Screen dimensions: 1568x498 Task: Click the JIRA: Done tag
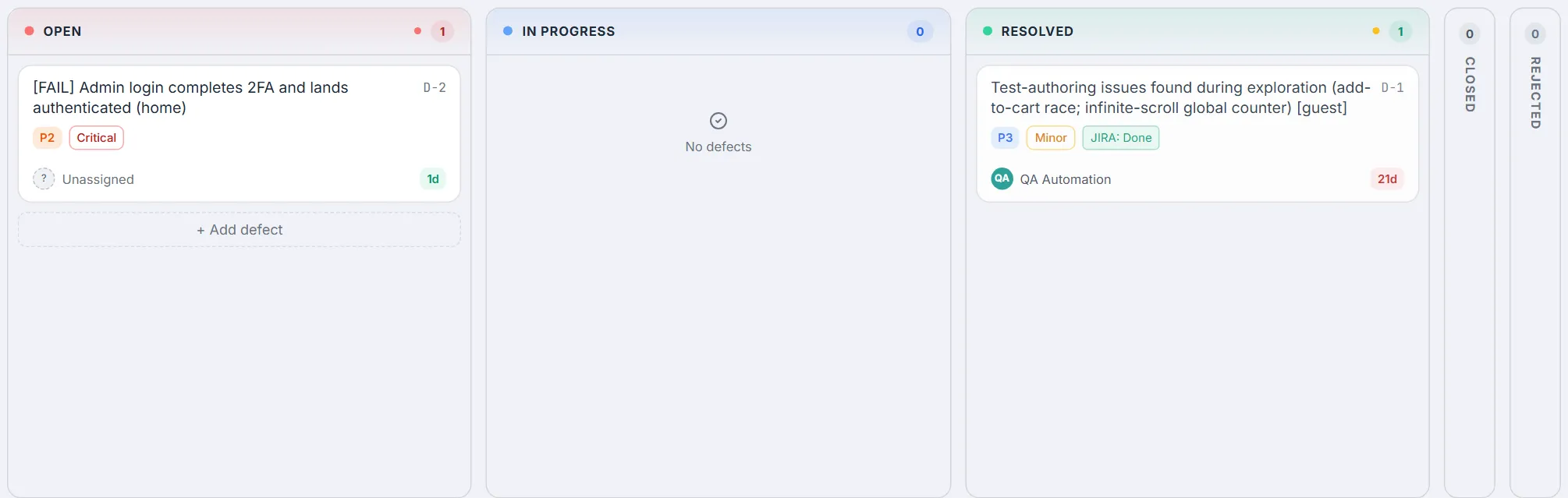coord(1121,138)
